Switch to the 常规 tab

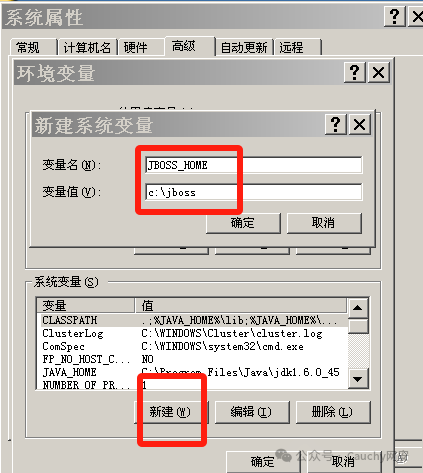pos(33,47)
